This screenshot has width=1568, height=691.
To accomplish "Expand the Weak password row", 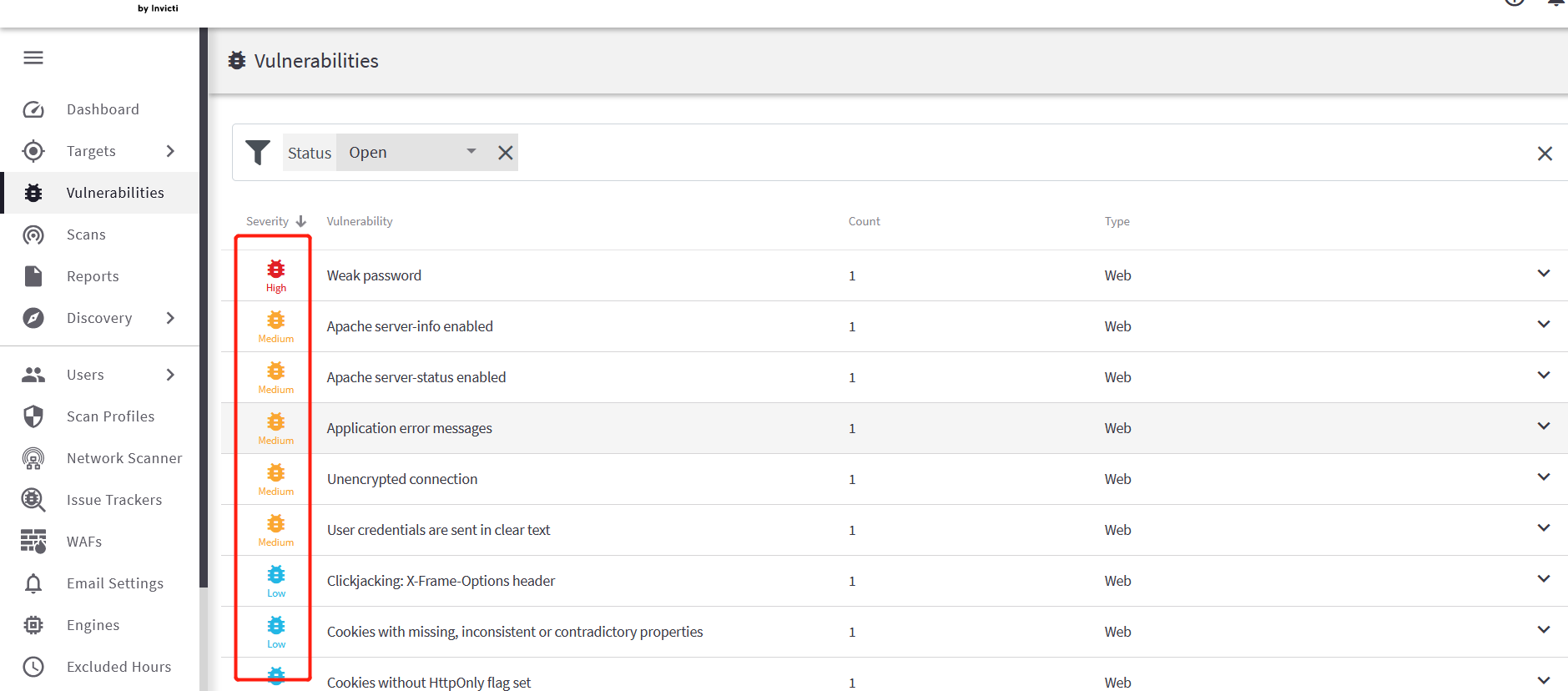I will click(1544, 274).
